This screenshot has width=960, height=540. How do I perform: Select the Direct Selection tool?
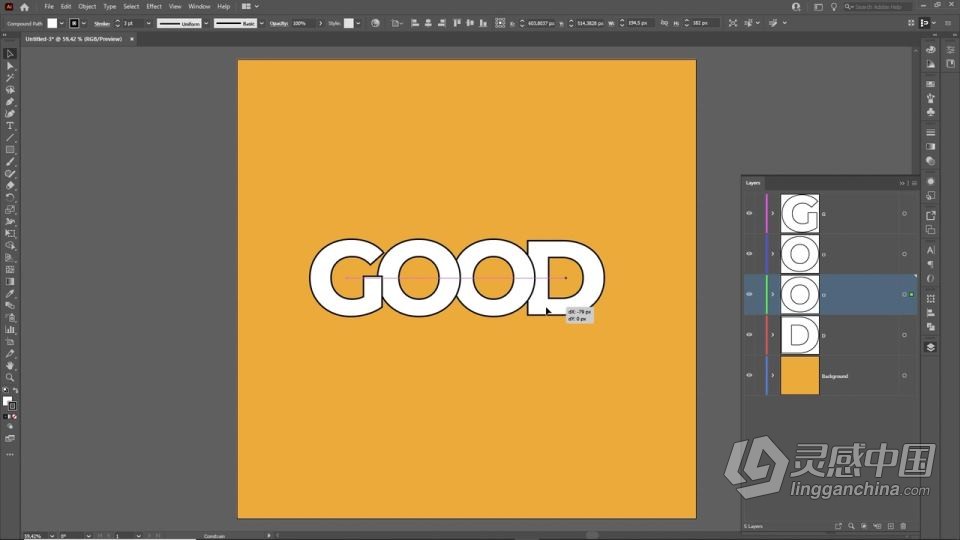pos(10,66)
